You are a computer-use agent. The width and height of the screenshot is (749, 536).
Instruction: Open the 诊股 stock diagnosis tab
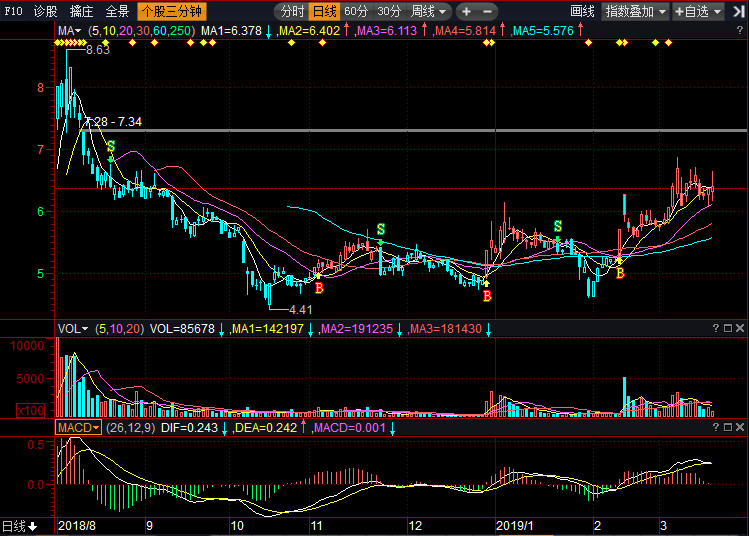pos(45,12)
